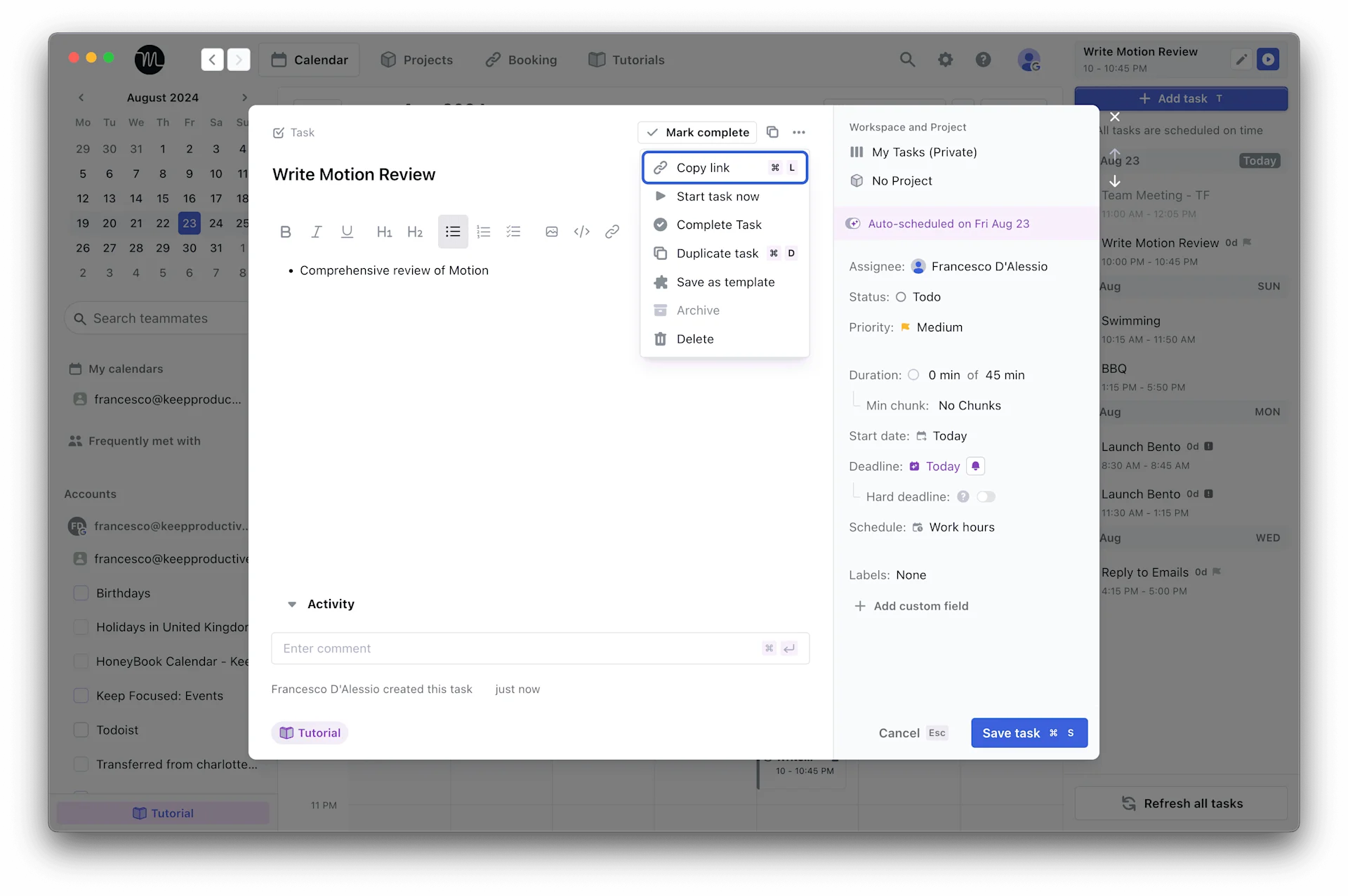Click the Enter comment field
Viewport: 1348px width, 896px height.
pyautogui.click(x=491, y=648)
